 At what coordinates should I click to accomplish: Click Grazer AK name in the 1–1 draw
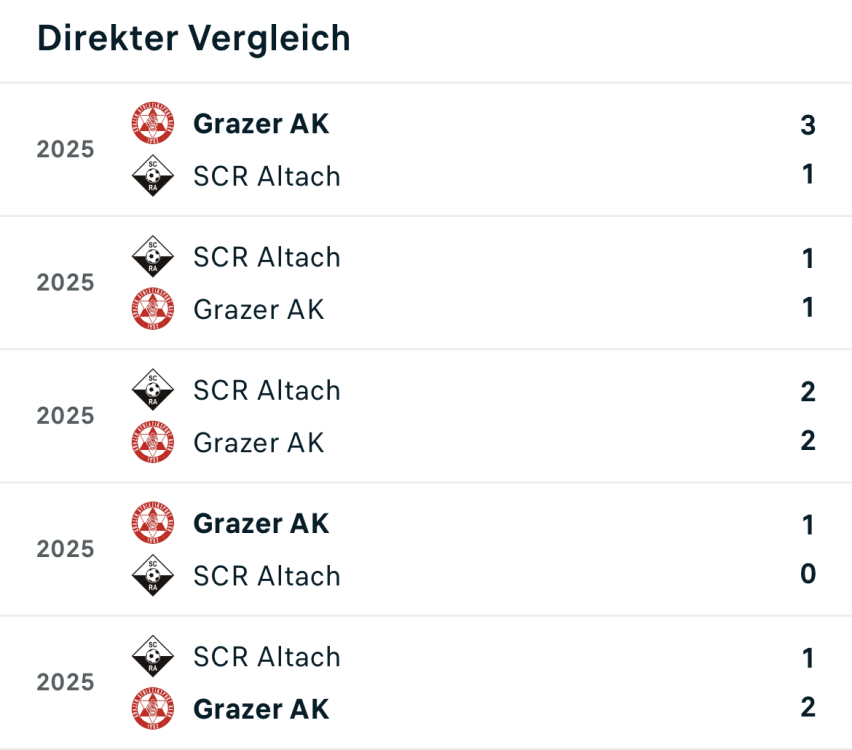coord(259,309)
